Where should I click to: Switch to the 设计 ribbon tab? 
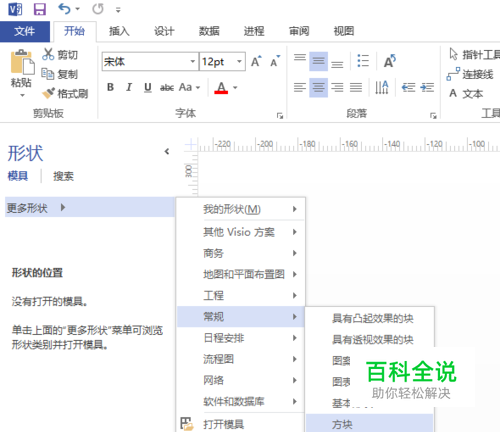[164, 31]
